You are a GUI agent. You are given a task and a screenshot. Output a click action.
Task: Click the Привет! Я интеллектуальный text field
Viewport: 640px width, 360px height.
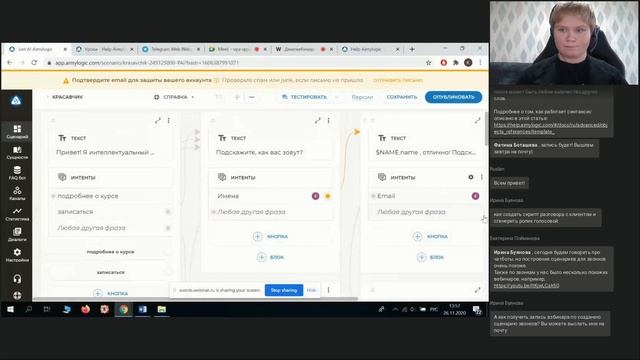[105, 152]
